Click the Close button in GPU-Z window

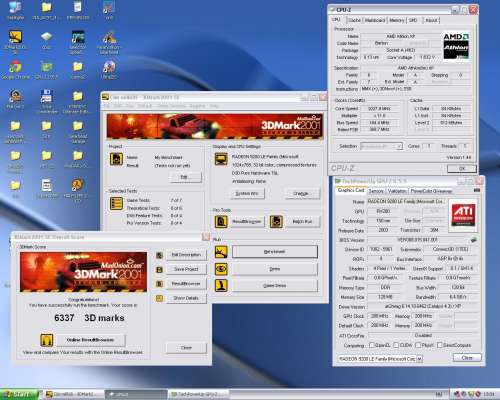pos(467,358)
